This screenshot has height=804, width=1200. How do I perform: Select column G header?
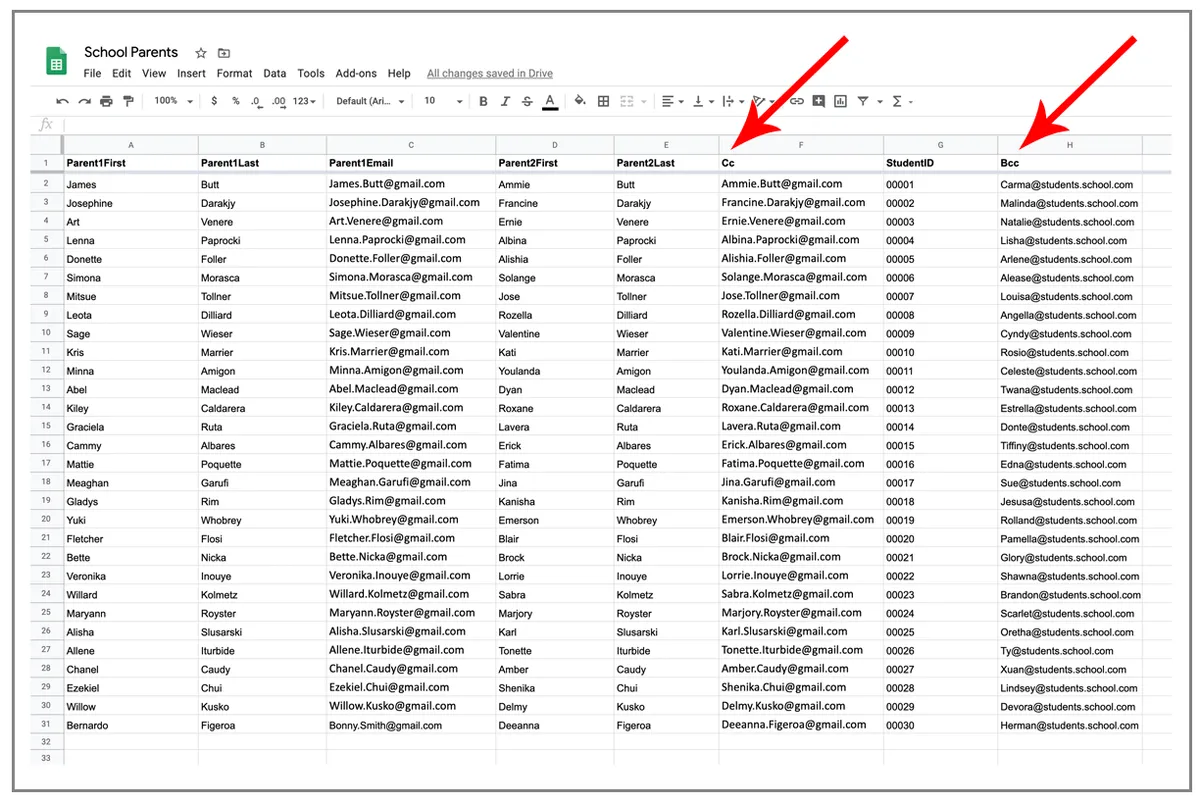940,145
